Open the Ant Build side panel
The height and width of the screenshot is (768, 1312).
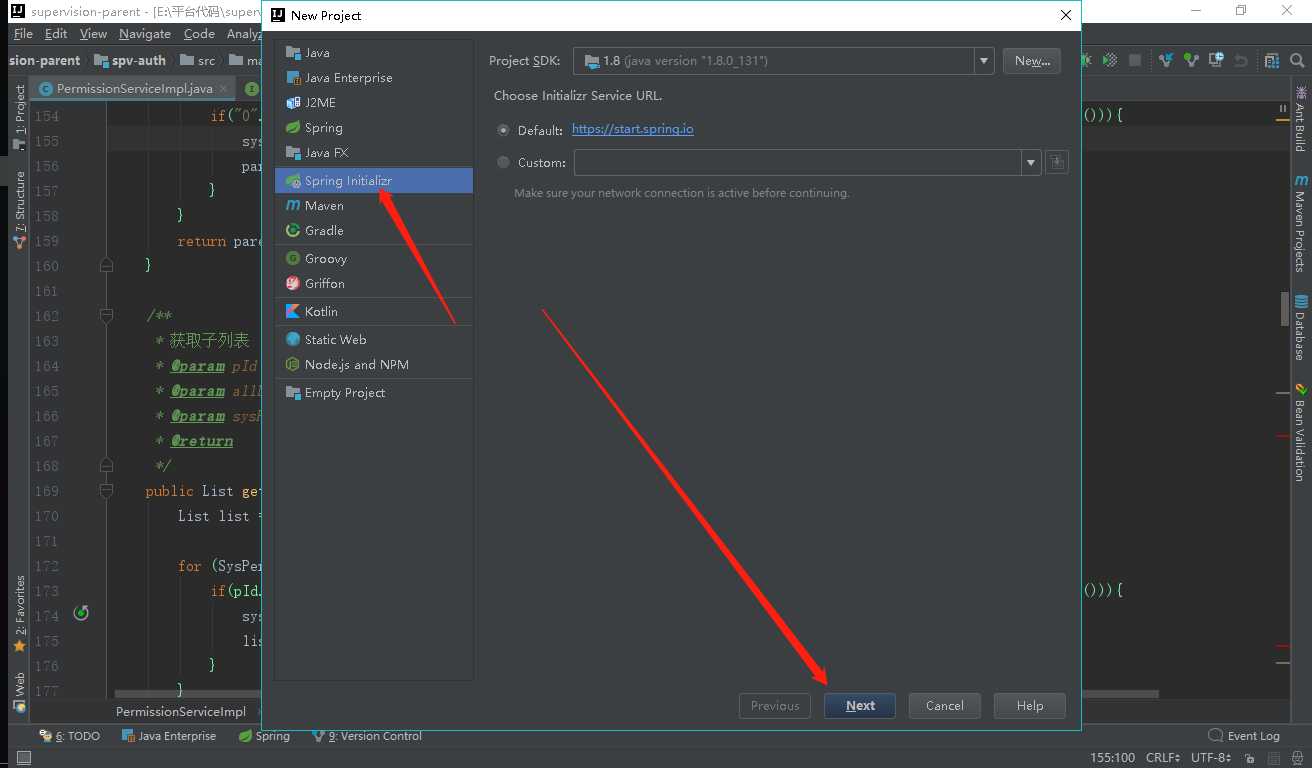point(1300,118)
